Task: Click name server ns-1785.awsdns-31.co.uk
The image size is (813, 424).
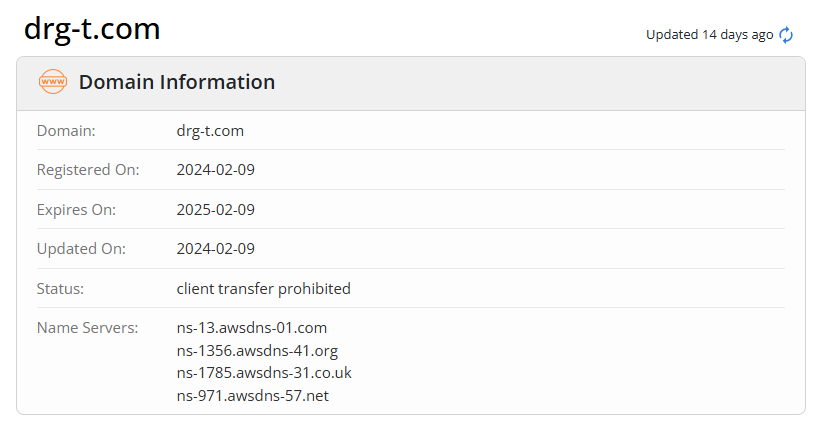Action: tap(264, 374)
